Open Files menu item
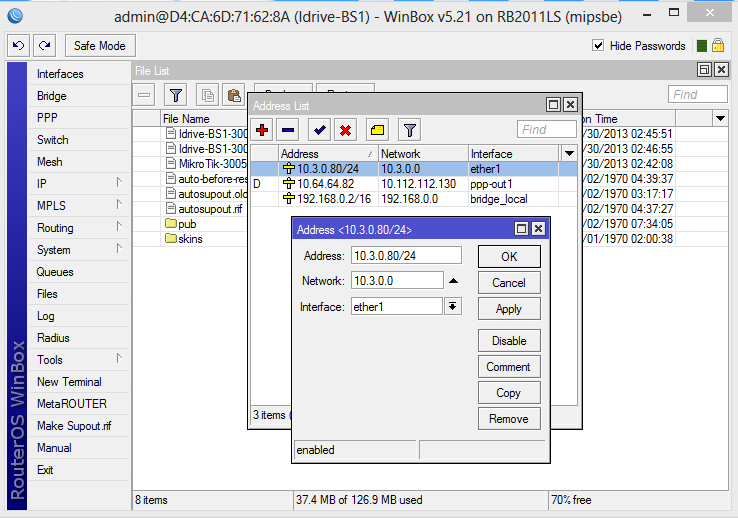The image size is (738, 518). click(79, 294)
